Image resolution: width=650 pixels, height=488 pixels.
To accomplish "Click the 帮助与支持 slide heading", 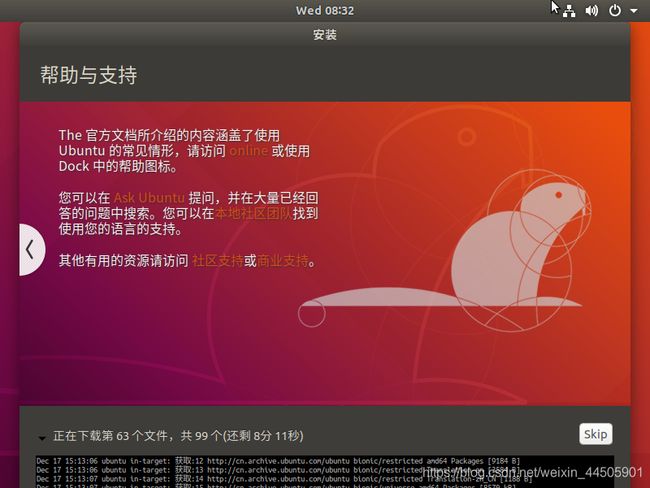I will tap(88, 75).
